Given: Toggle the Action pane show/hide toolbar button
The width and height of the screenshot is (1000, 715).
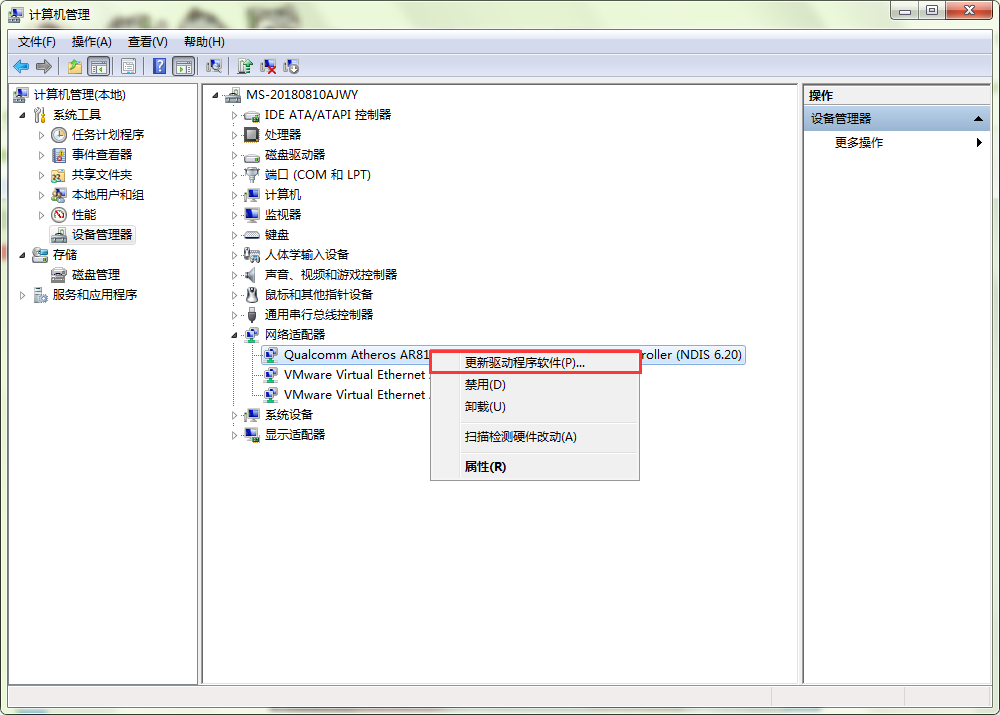Looking at the screenshot, I should pos(183,66).
